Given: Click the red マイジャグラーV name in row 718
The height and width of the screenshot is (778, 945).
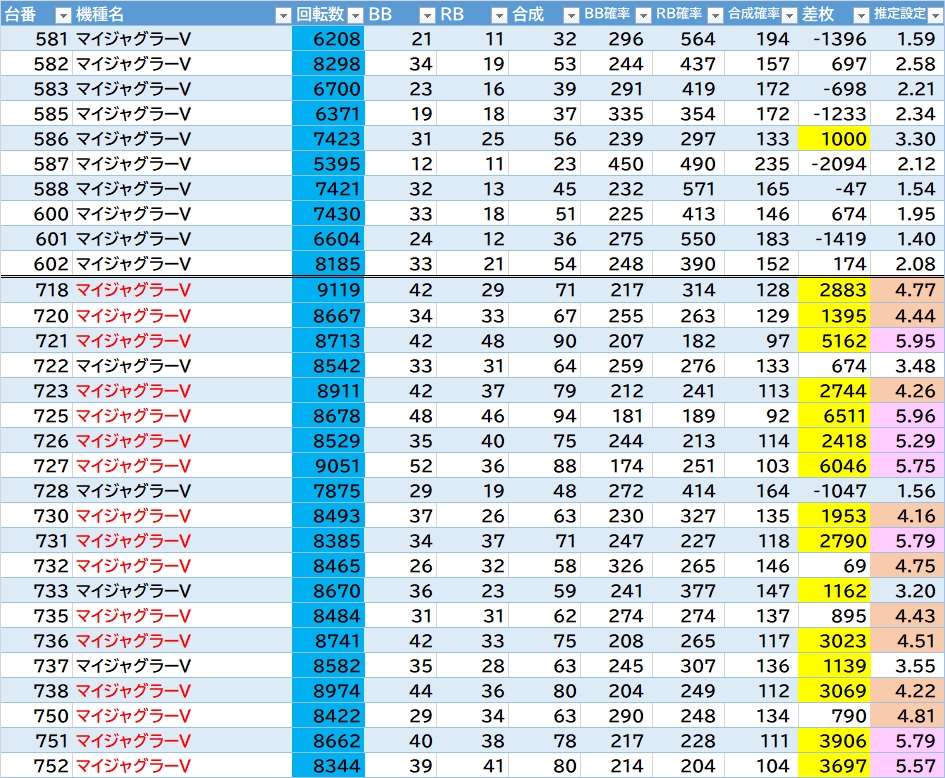Looking at the screenshot, I should (x=133, y=290).
